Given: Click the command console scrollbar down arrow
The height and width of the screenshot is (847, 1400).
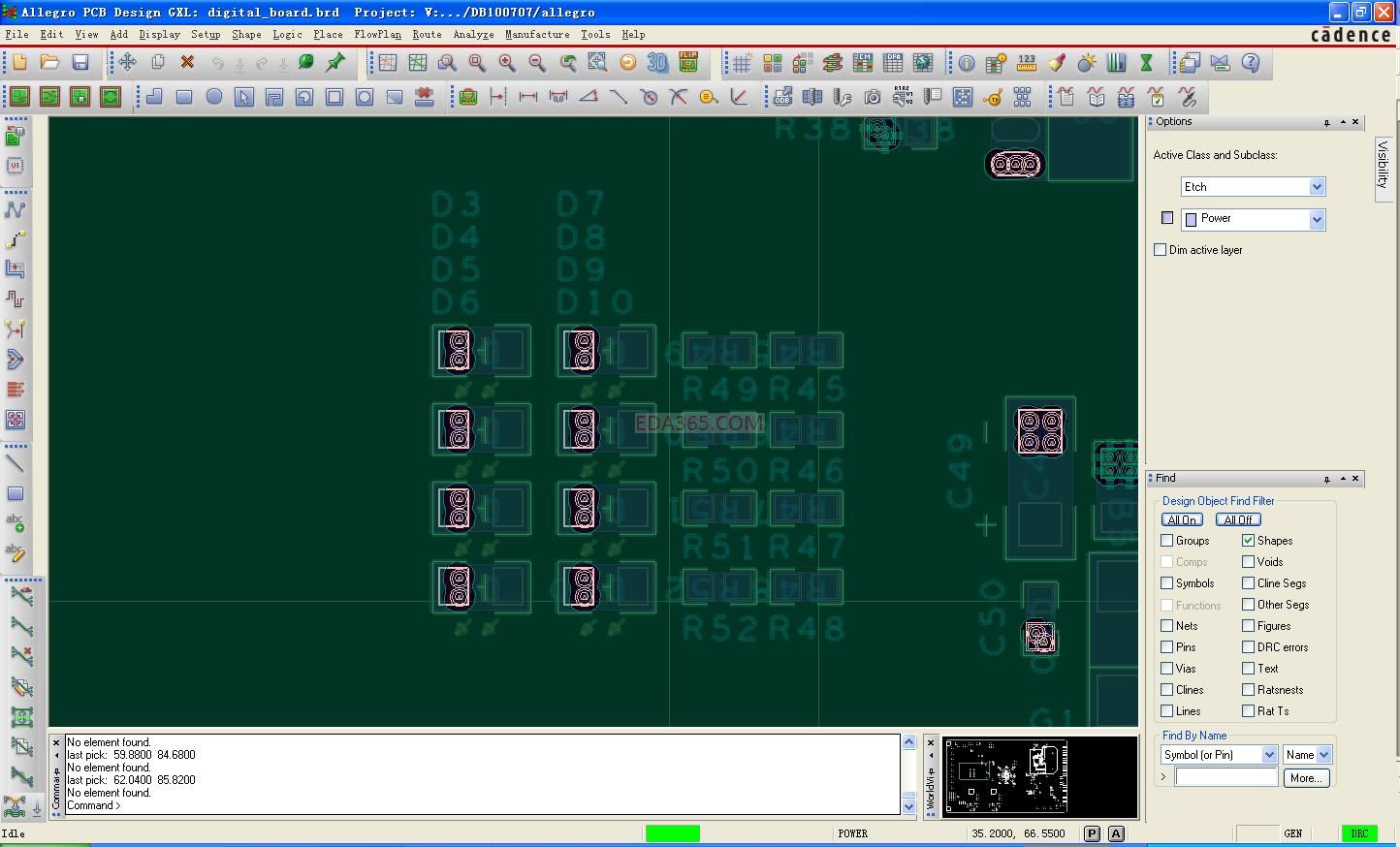Looking at the screenshot, I should tap(908, 806).
